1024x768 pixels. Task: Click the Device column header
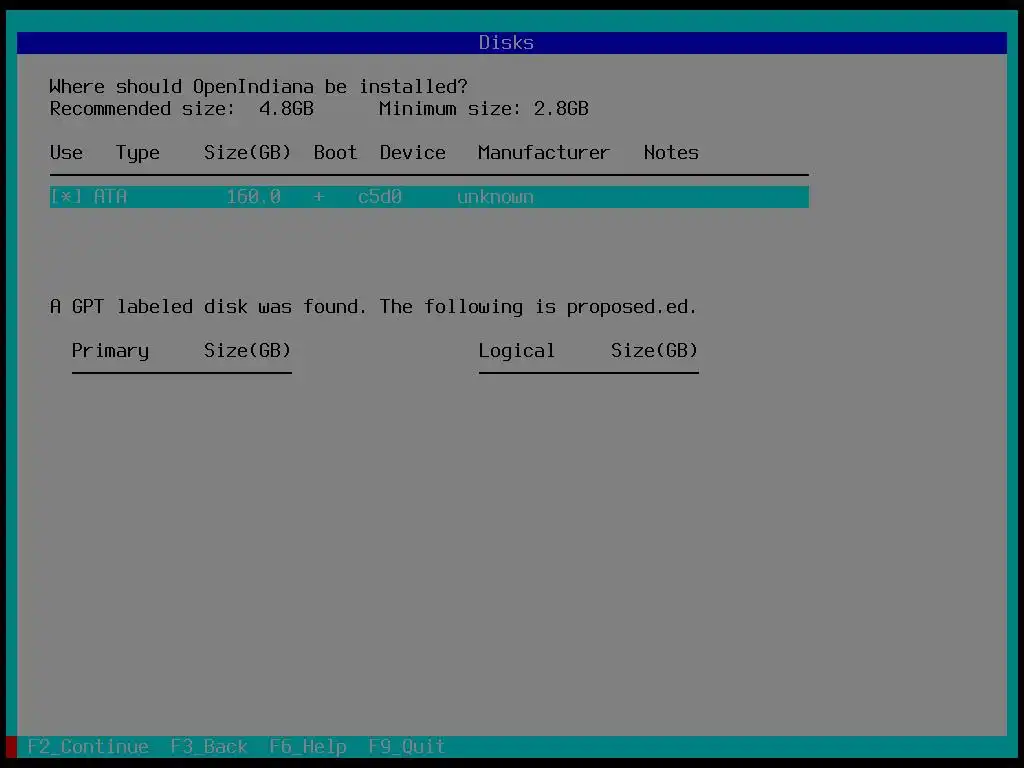coord(413,152)
